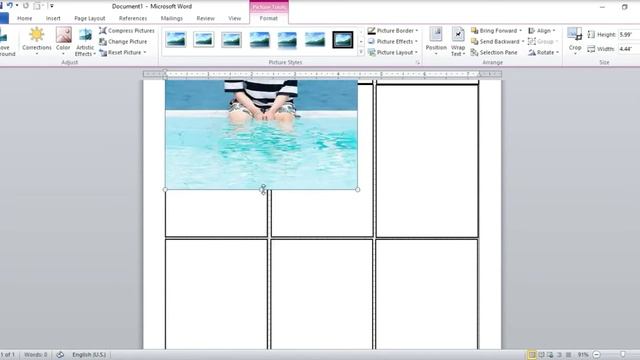Click the 91% zoom level
Screen dimensions: 640x360
(583, 355)
